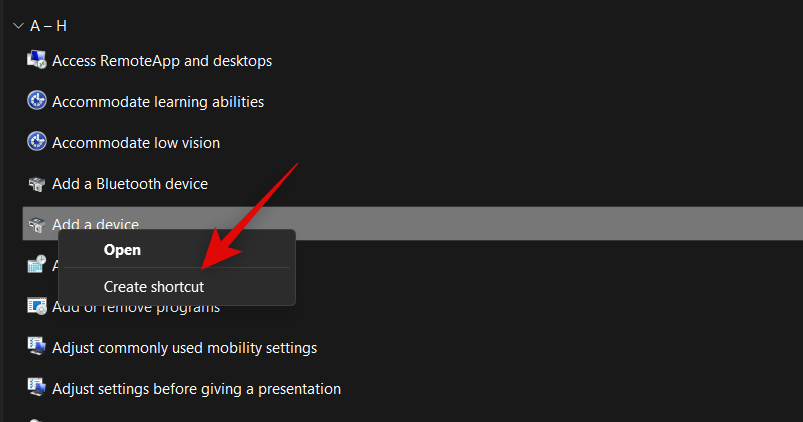Choose Create shortcut from context menu
The width and height of the screenshot is (803, 422).
[154, 287]
